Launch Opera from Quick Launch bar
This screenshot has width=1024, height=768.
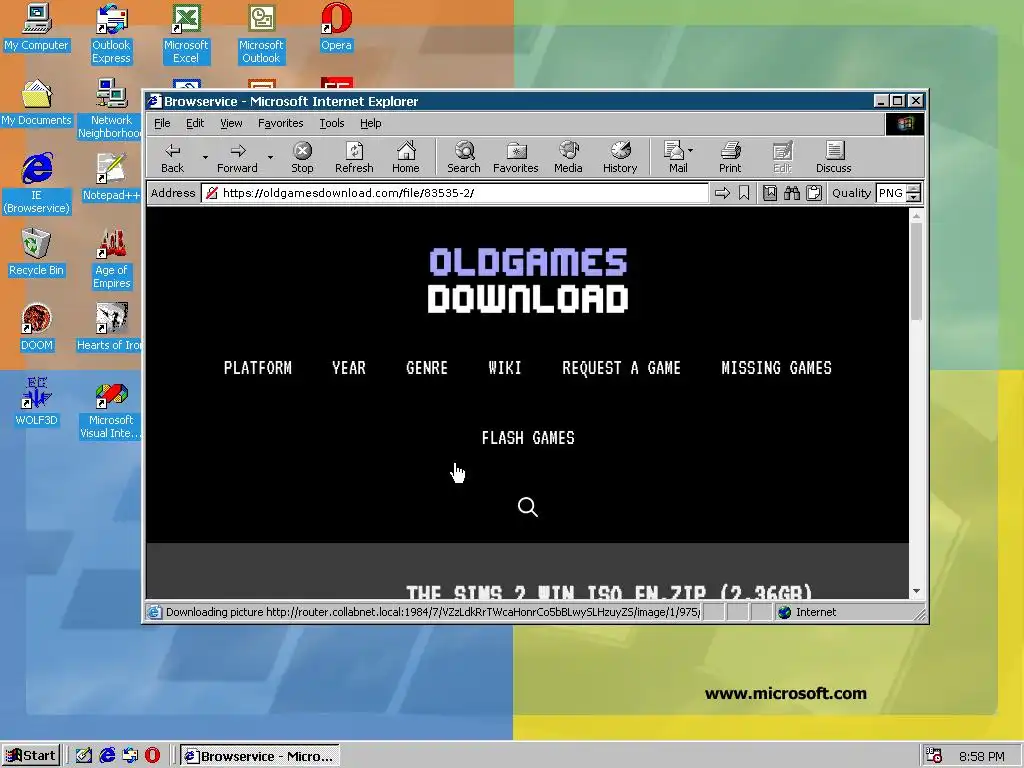152,756
